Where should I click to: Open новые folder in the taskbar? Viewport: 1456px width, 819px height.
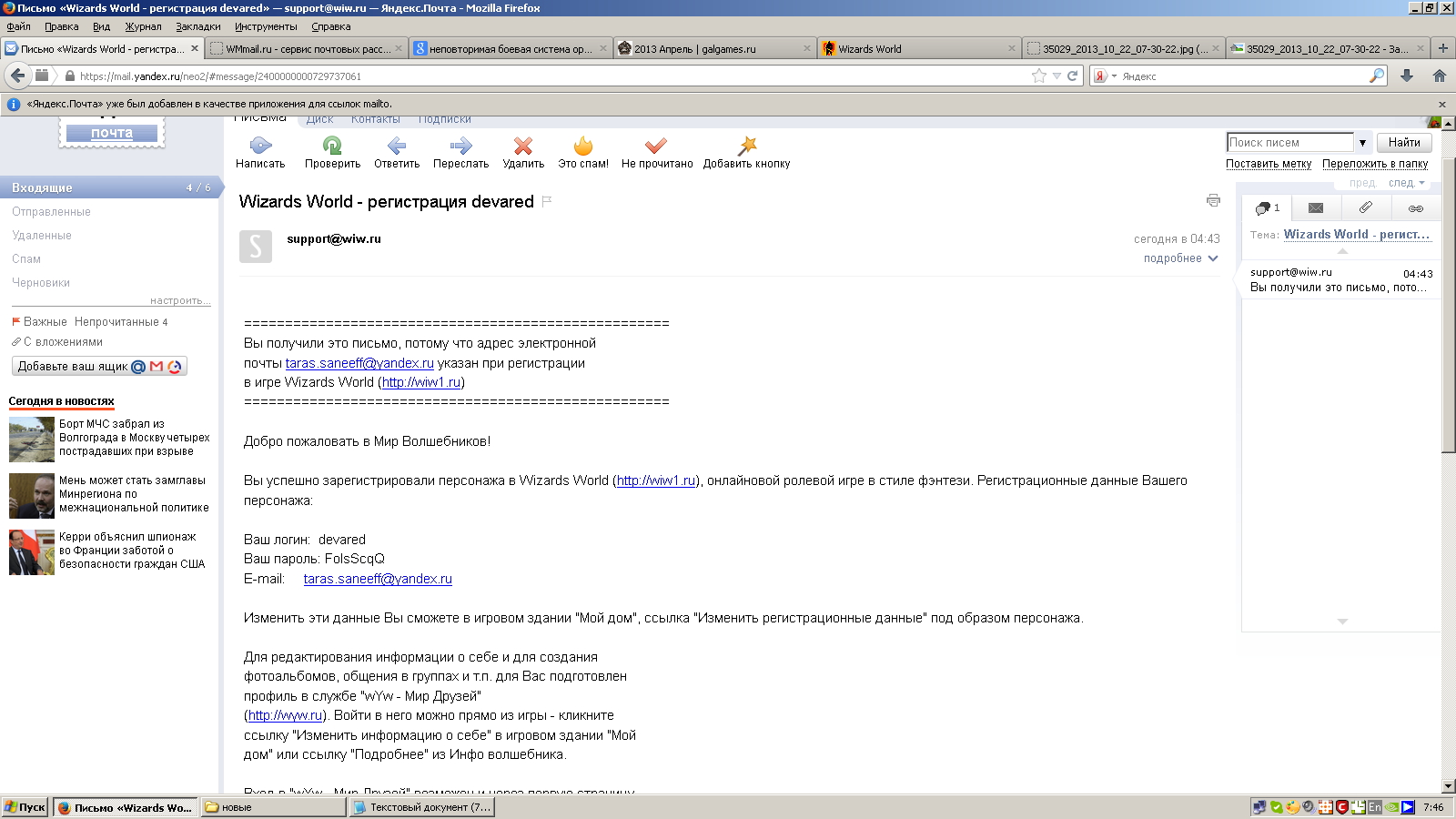coord(273,807)
